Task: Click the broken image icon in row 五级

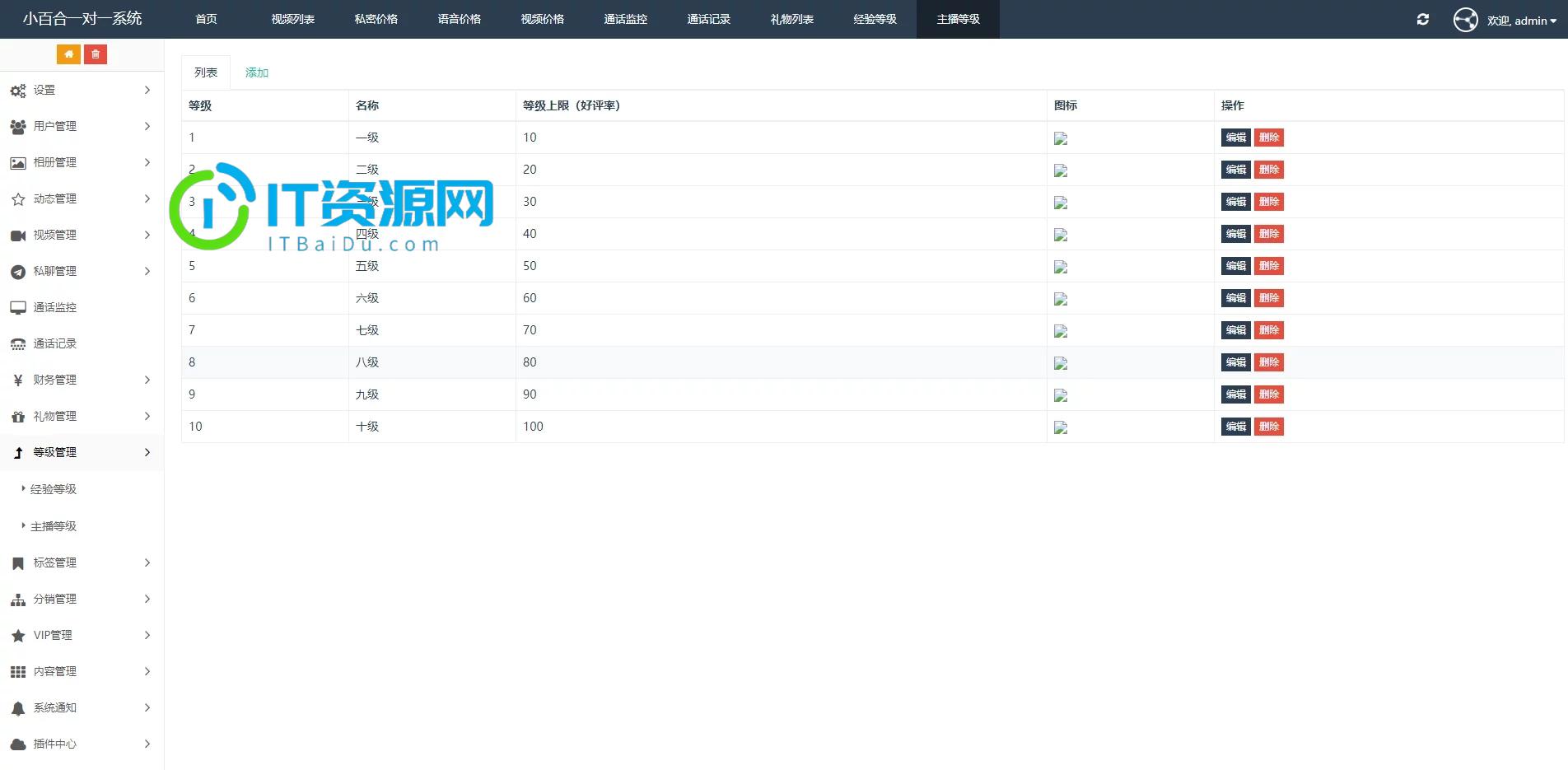Action: click(1061, 267)
